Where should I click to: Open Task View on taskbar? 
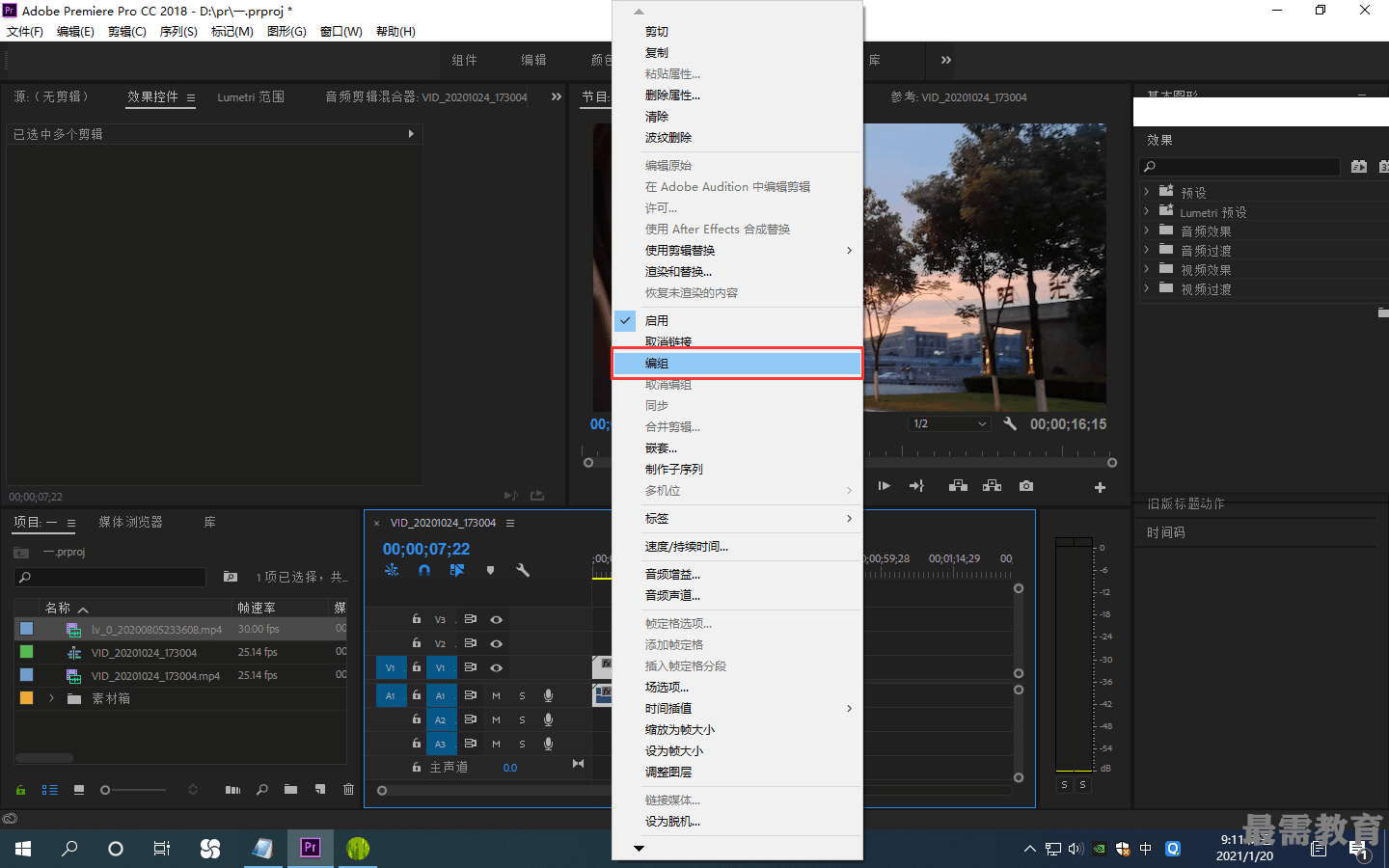pyautogui.click(x=162, y=848)
